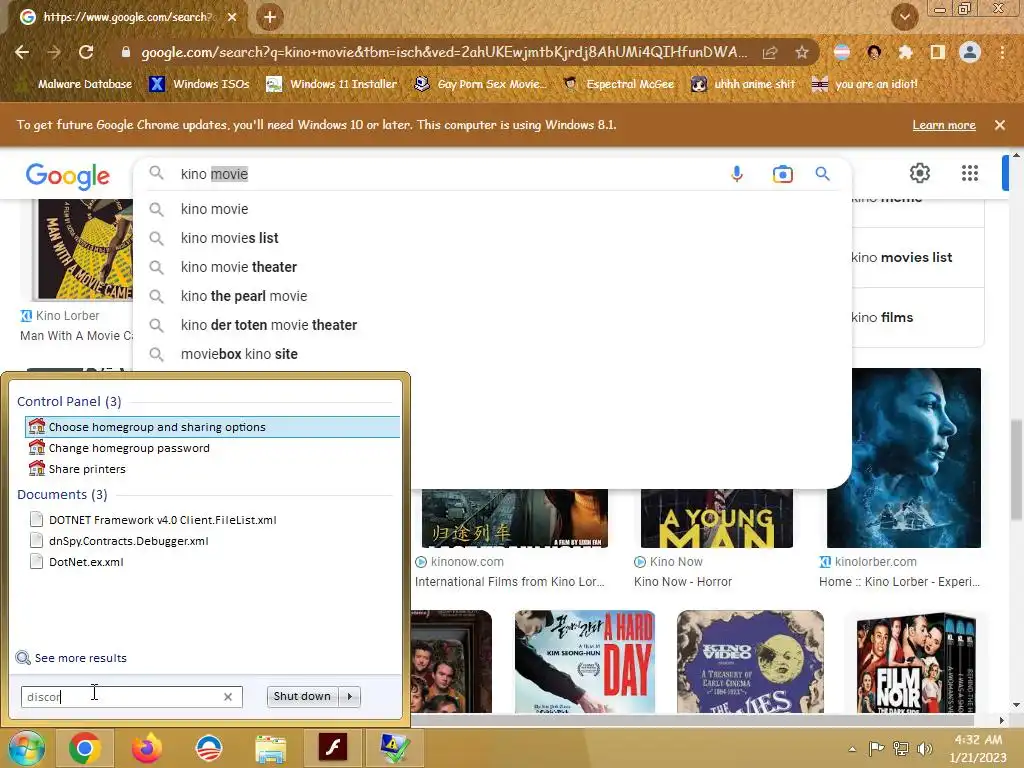Click related search 'kino films' chip
Screen dimensions: 1024x768
coord(916,317)
